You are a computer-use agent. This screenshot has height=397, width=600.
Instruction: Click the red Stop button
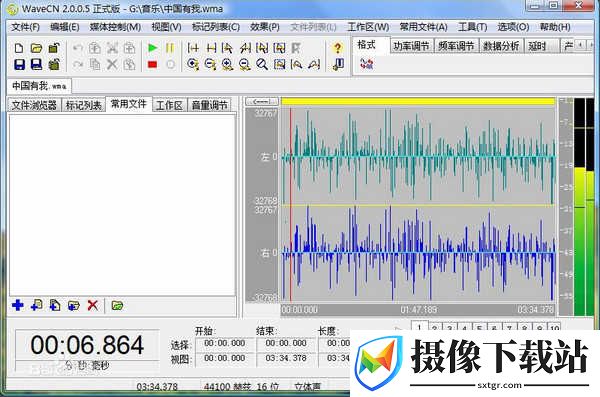click(152, 64)
